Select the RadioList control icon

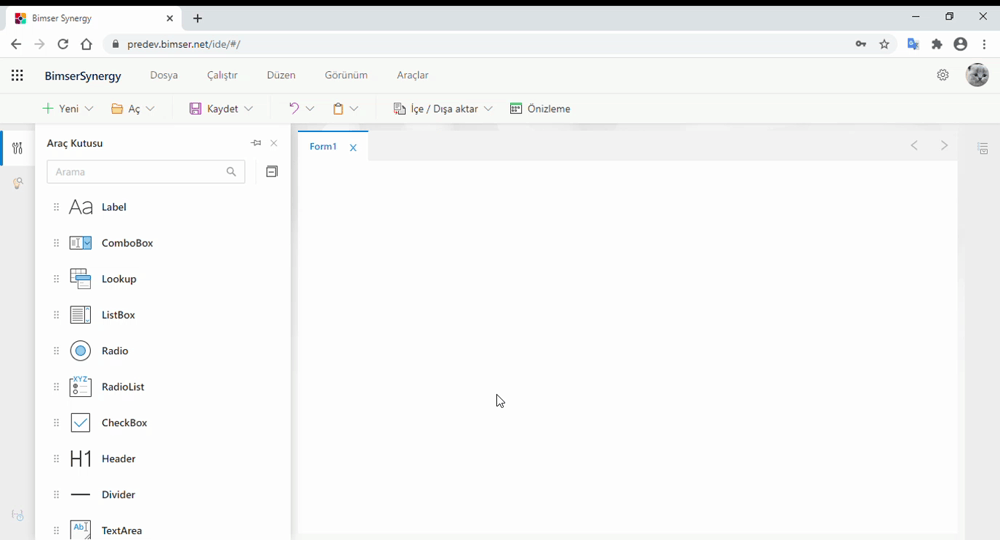click(80, 387)
